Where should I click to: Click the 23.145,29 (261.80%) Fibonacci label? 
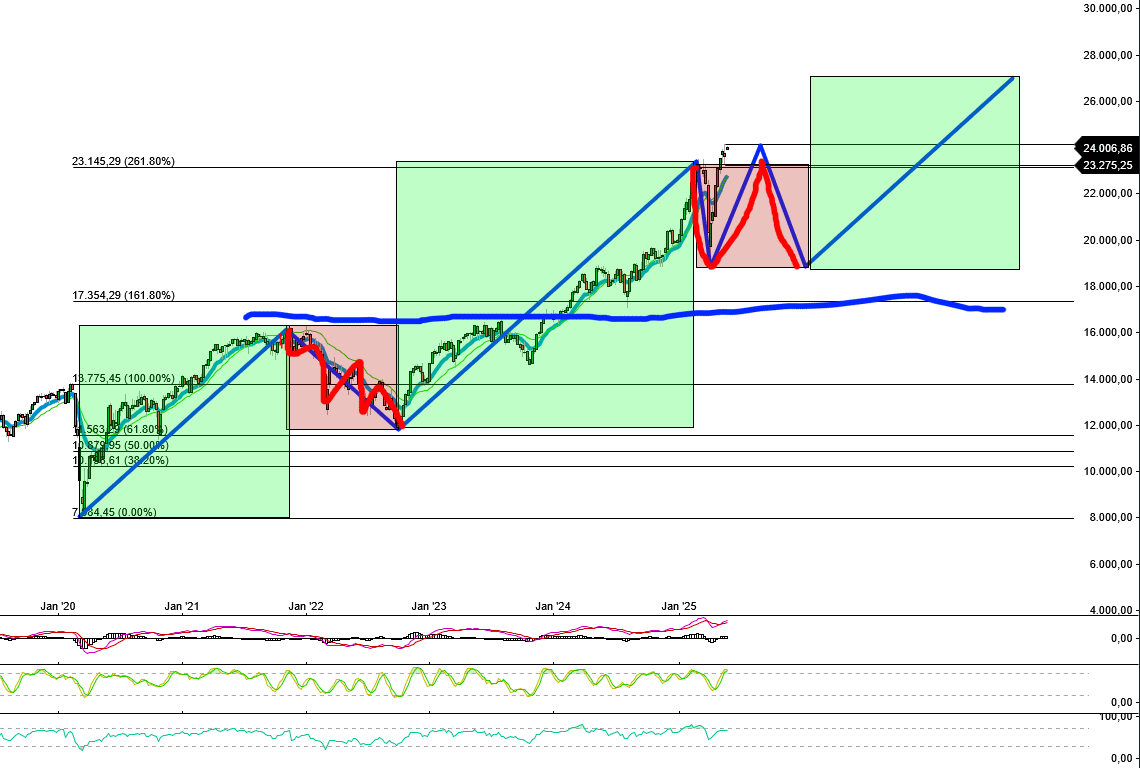(123, 159)
